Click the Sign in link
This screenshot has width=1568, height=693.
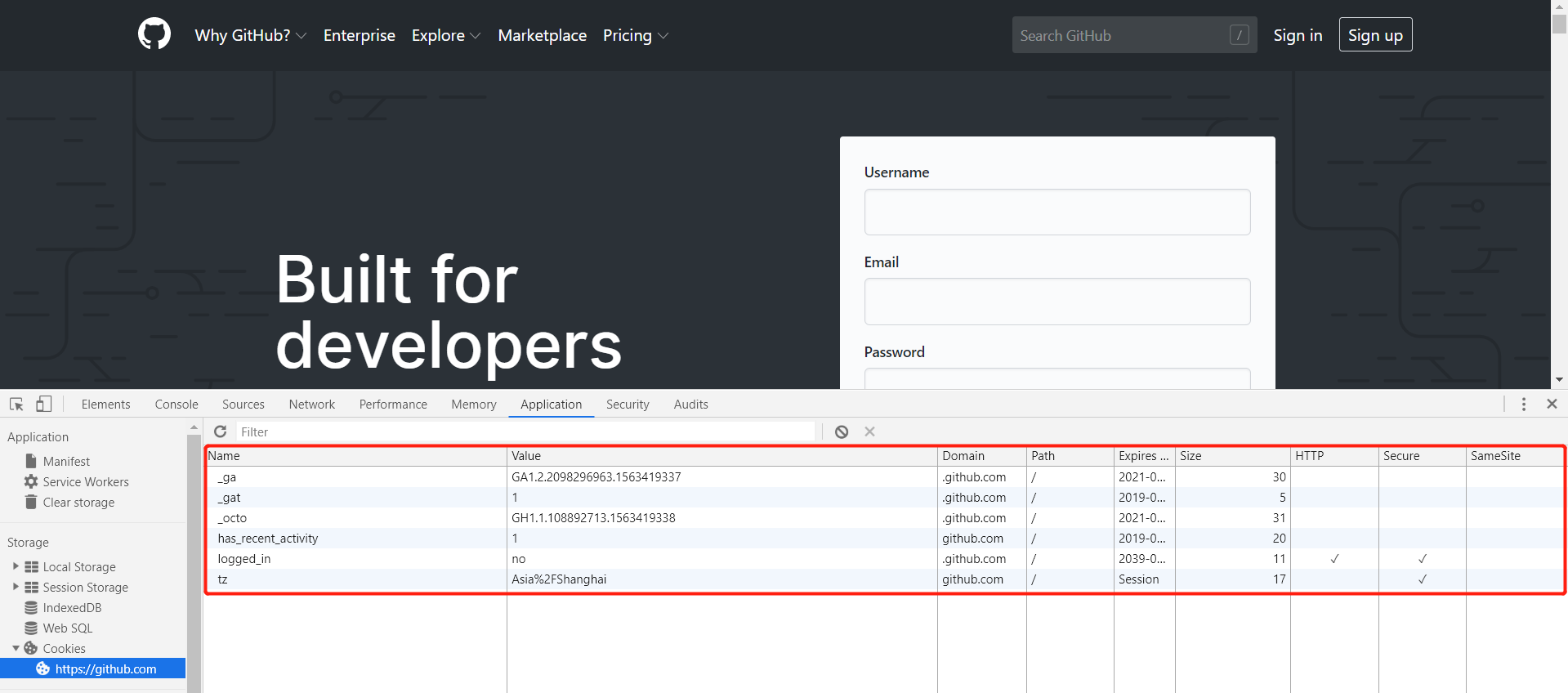1298,35
